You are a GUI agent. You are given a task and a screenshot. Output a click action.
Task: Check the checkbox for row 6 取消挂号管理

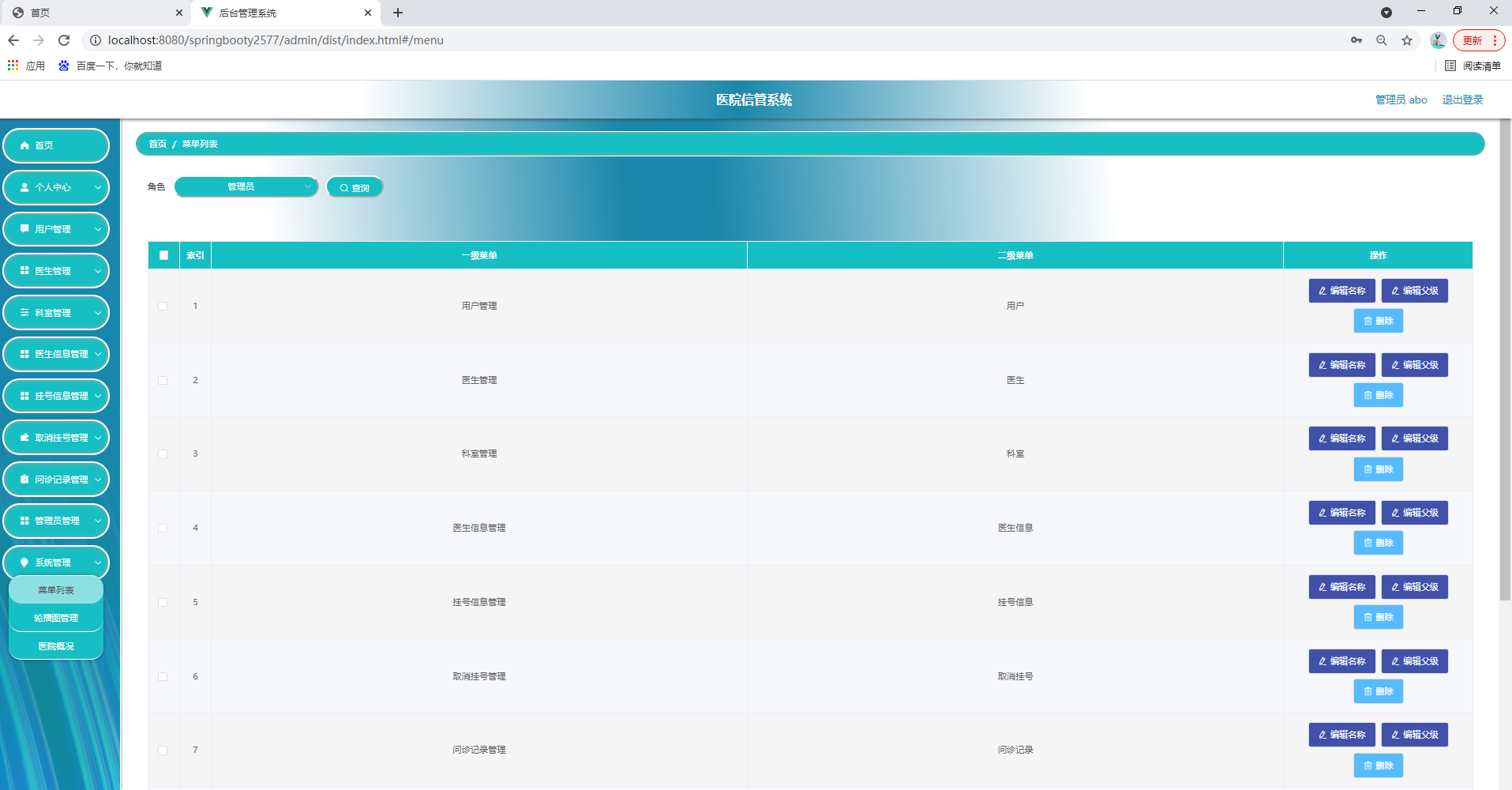pyautogui.click(x=163, y=676)
